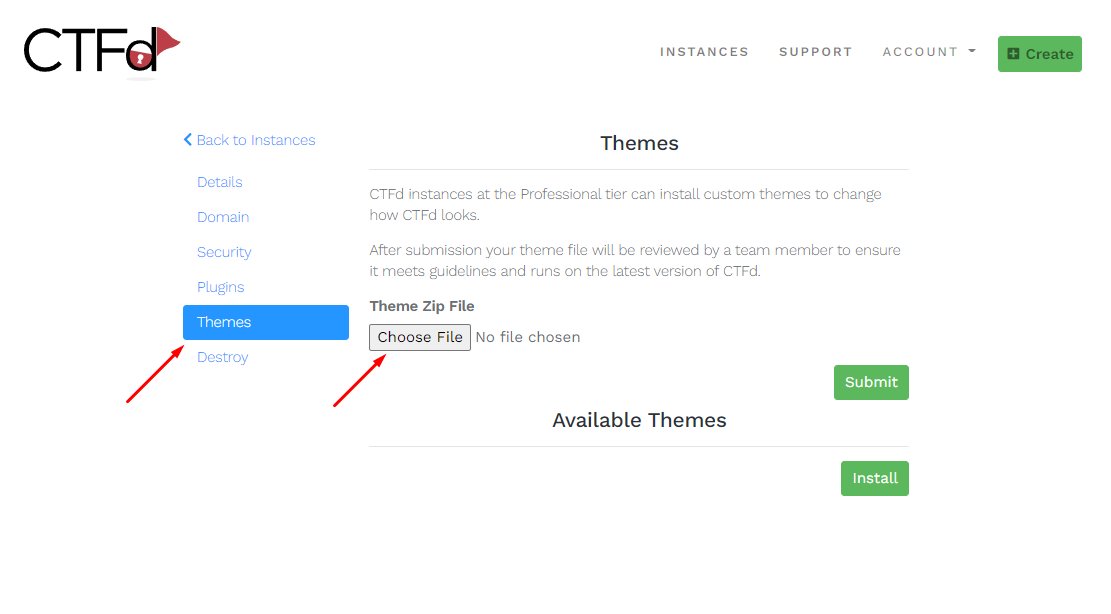Click the back chevron arrow icon
Image resolution: width=1111 pixels, height=614 pixels.
[188, 140]
